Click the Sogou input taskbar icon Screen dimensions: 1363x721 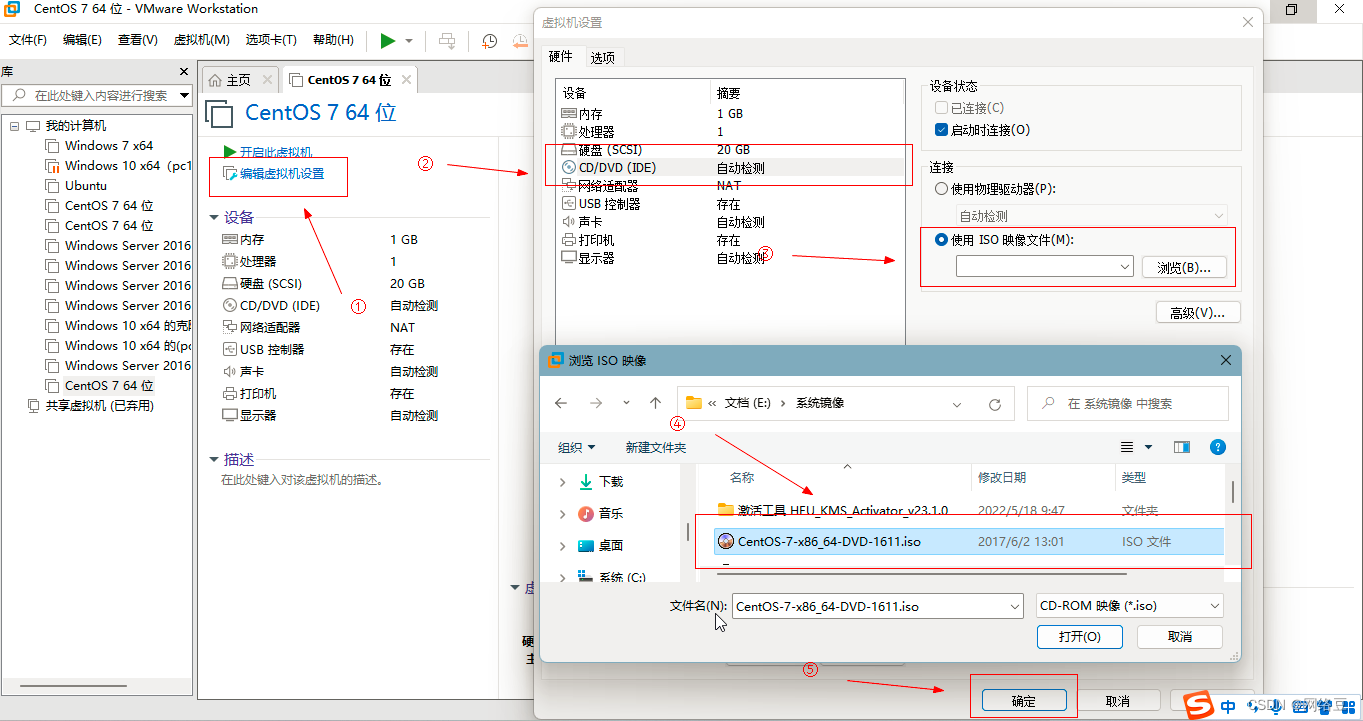click(x=1197, y=705)
